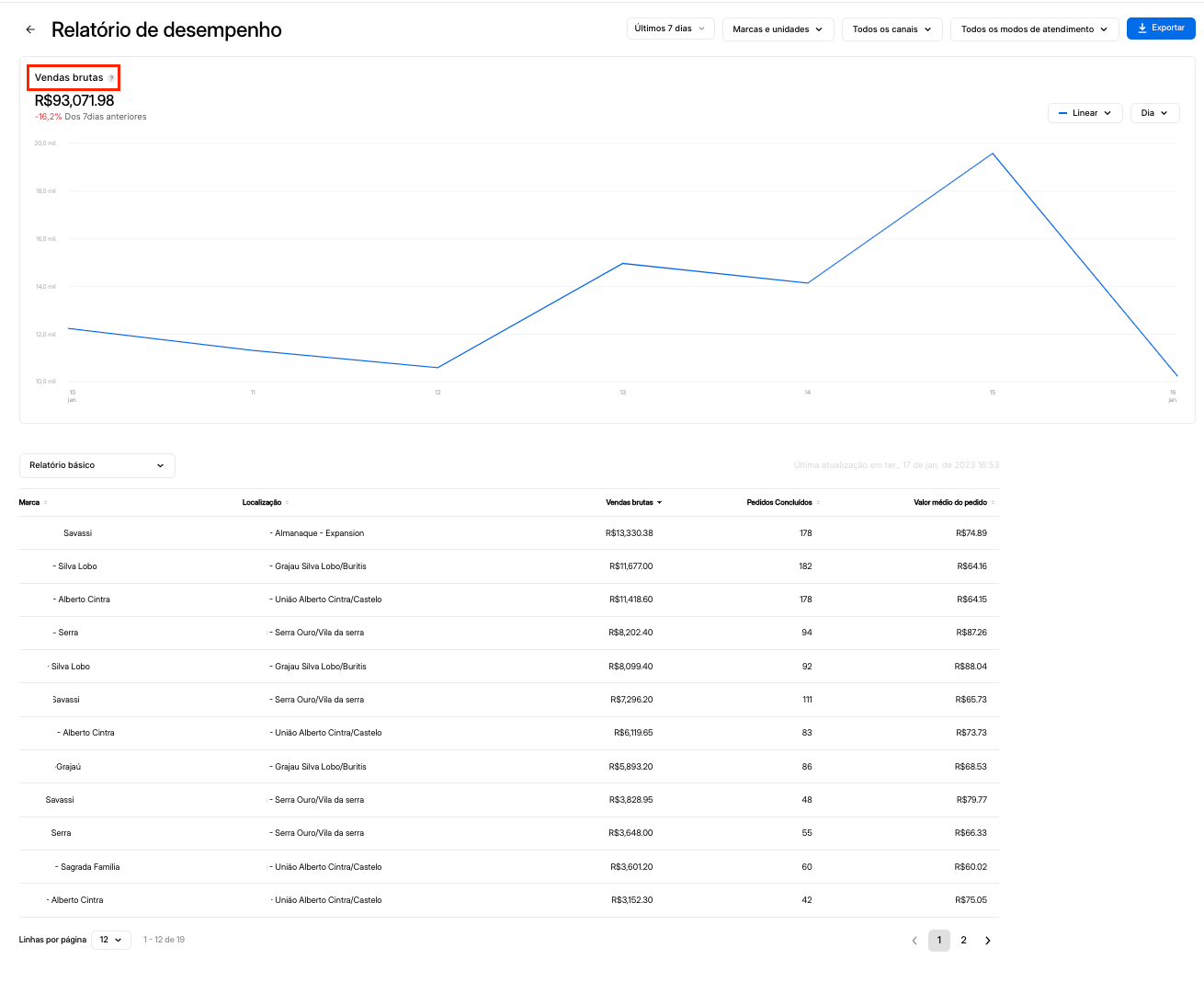
Task: Click the R$74.89 average order value
Action: click(971, 533)
